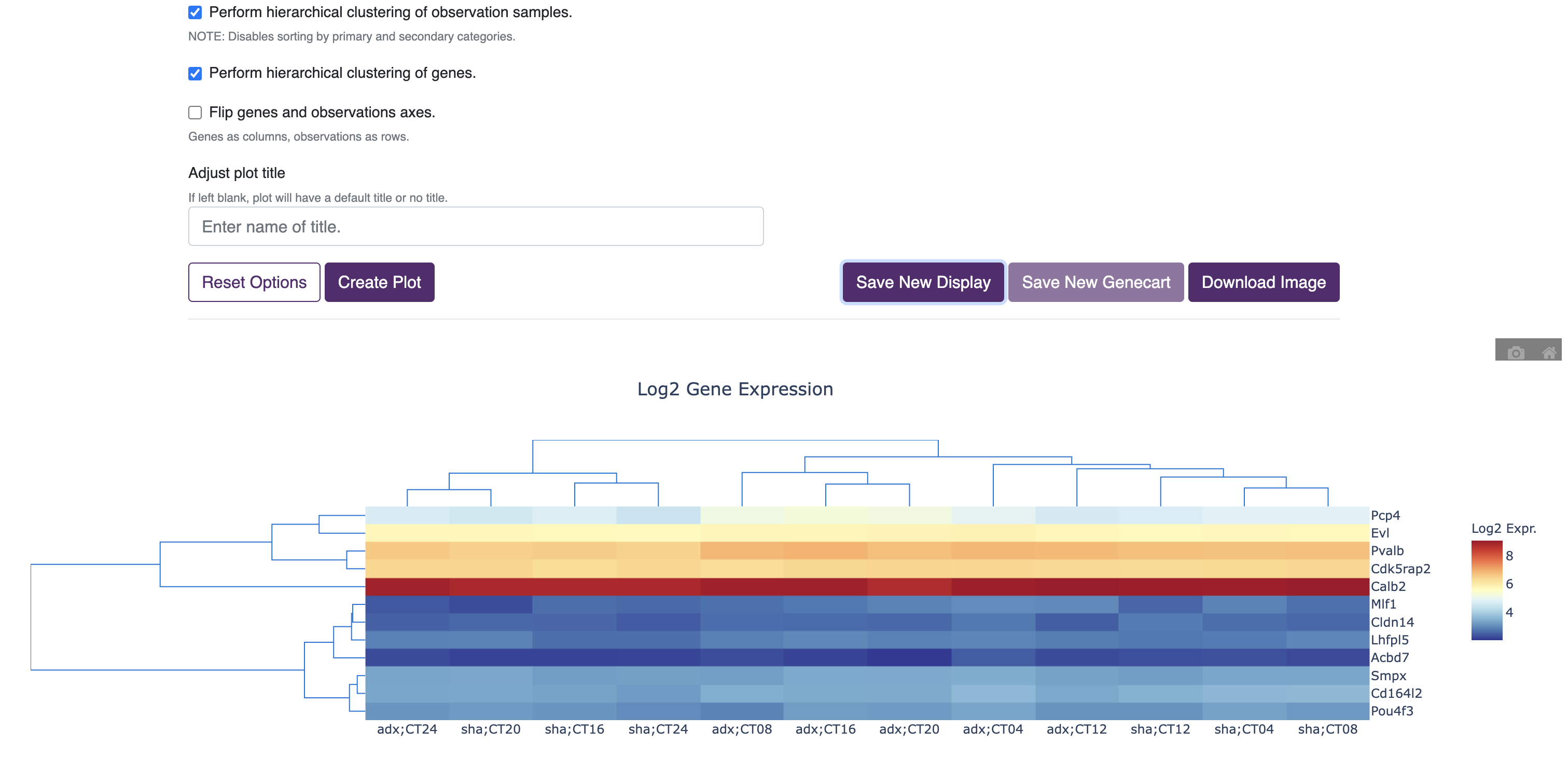The width and height of the screenshot is (1568, 772).
Task: Enable Flip genes and observations axes
Action: [x=194, y=112]
